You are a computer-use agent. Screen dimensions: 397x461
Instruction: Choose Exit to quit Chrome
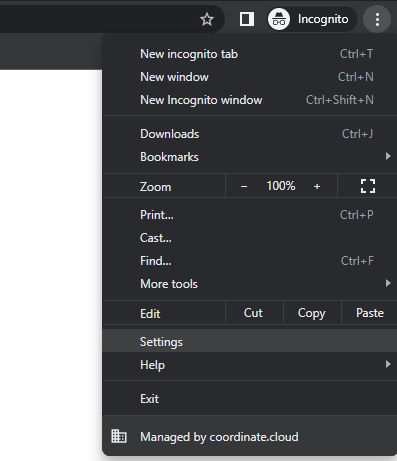(250, 399)
